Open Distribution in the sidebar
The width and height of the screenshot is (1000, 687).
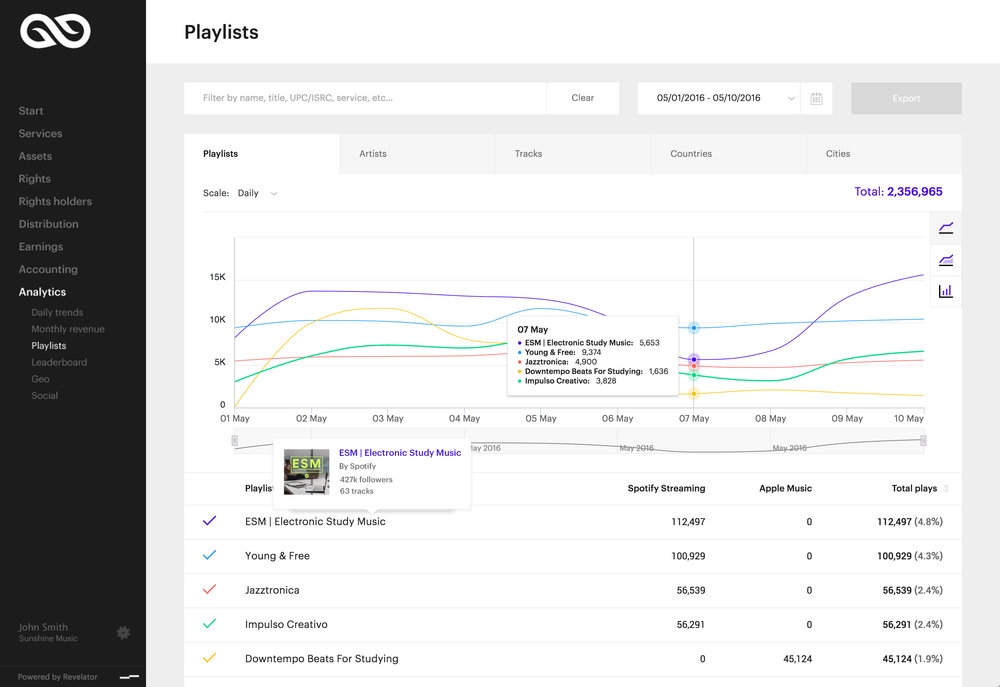(48, 224)
